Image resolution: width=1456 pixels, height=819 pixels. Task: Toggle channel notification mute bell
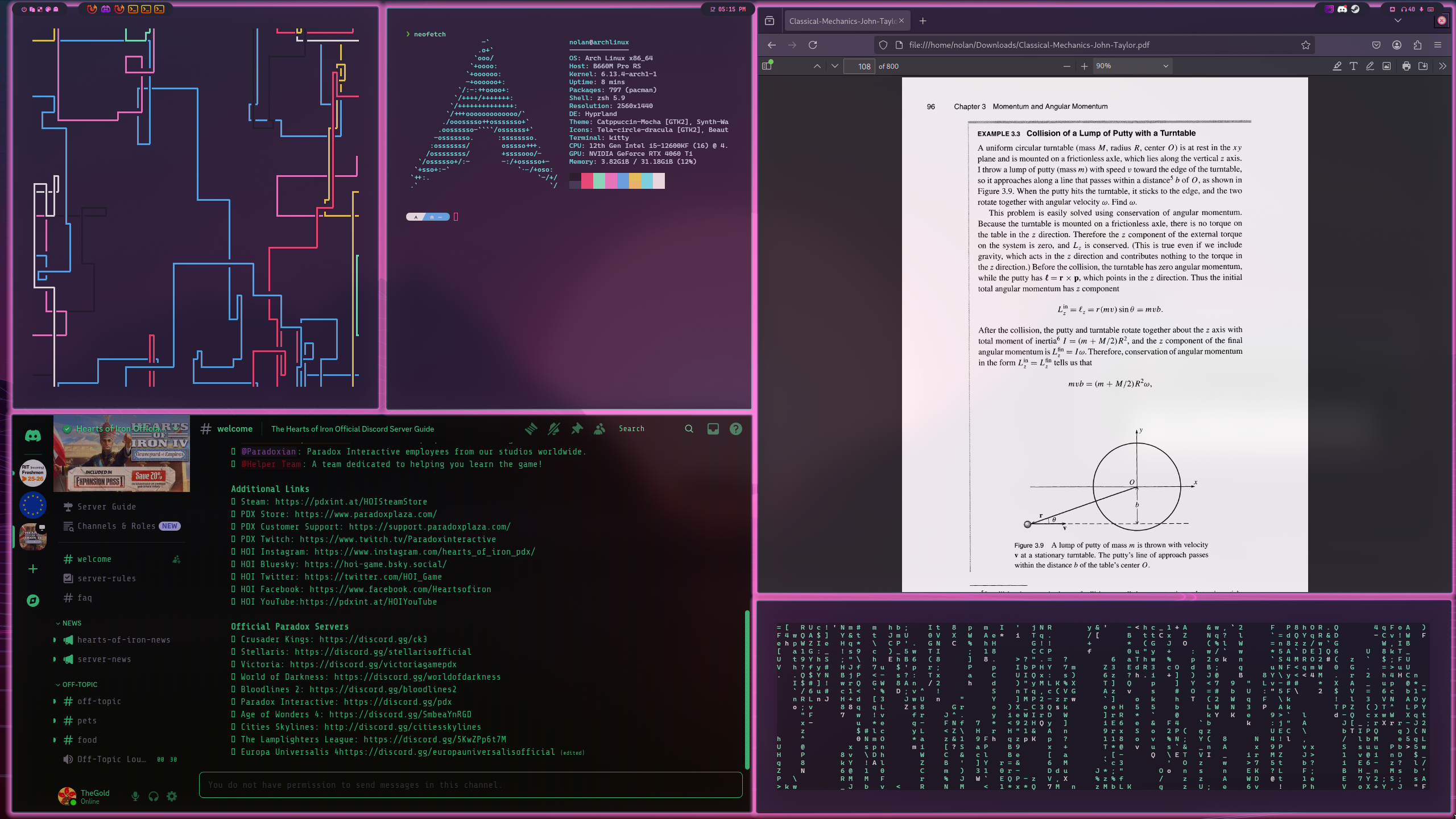click(553, 429)
